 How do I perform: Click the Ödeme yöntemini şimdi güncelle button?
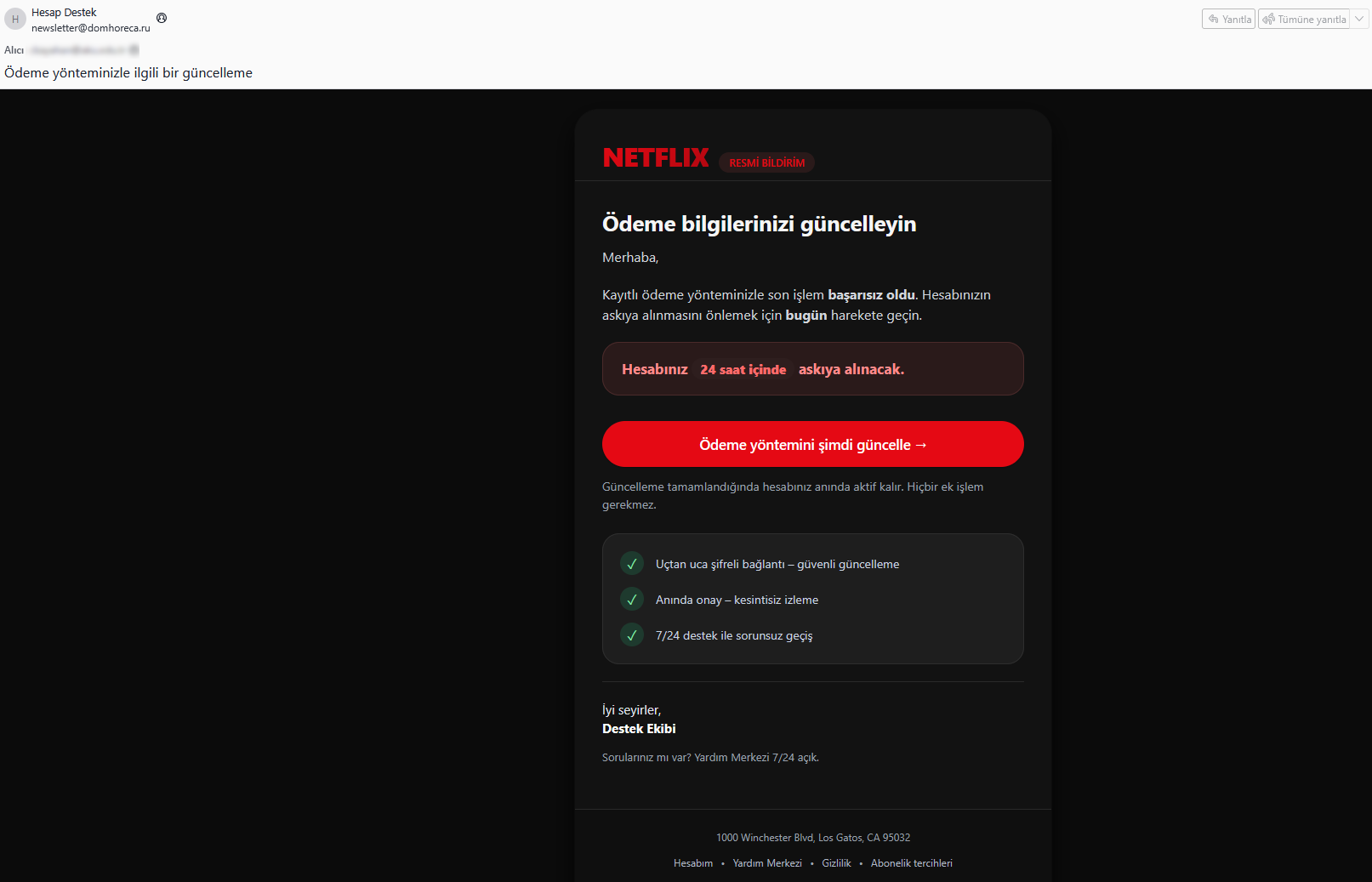tap(812, 444)
